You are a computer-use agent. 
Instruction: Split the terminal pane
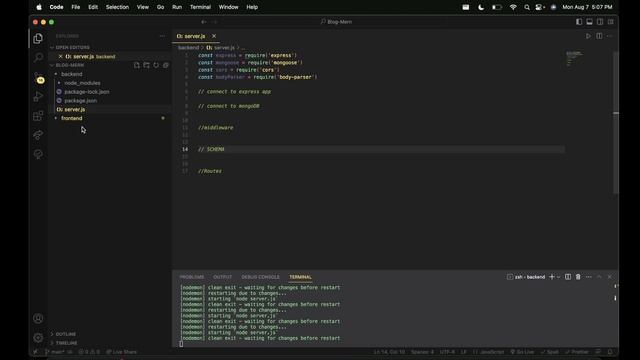568,277
